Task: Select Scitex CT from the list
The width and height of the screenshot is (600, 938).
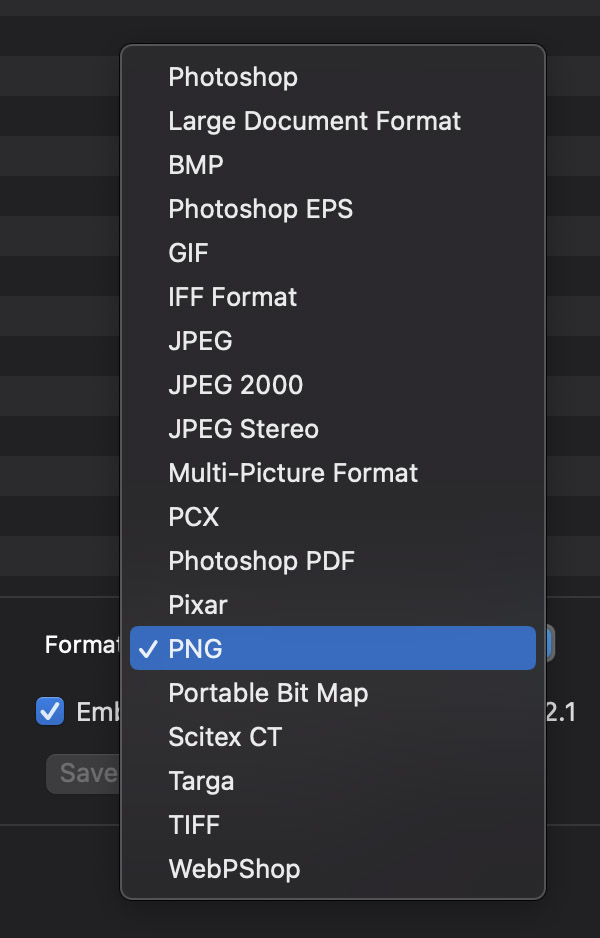Action: point(224,737)
